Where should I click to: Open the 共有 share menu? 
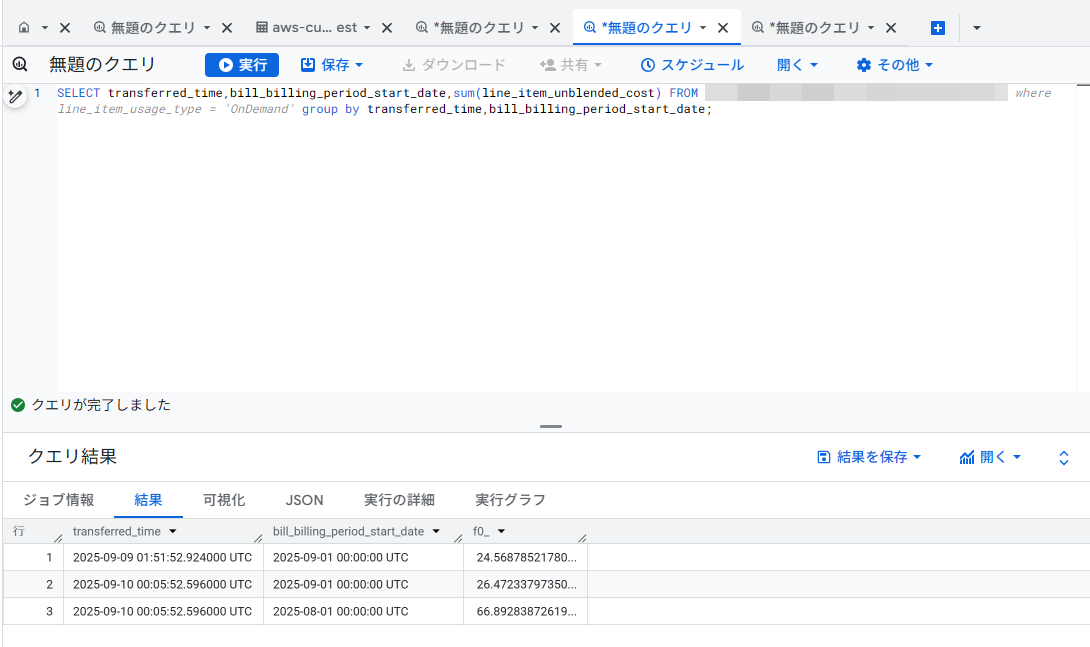[571, 65]
